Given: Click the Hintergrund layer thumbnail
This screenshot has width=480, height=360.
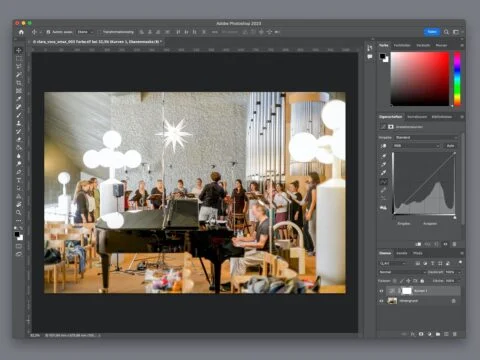Looking at the screenshot, I should point(392,301).
